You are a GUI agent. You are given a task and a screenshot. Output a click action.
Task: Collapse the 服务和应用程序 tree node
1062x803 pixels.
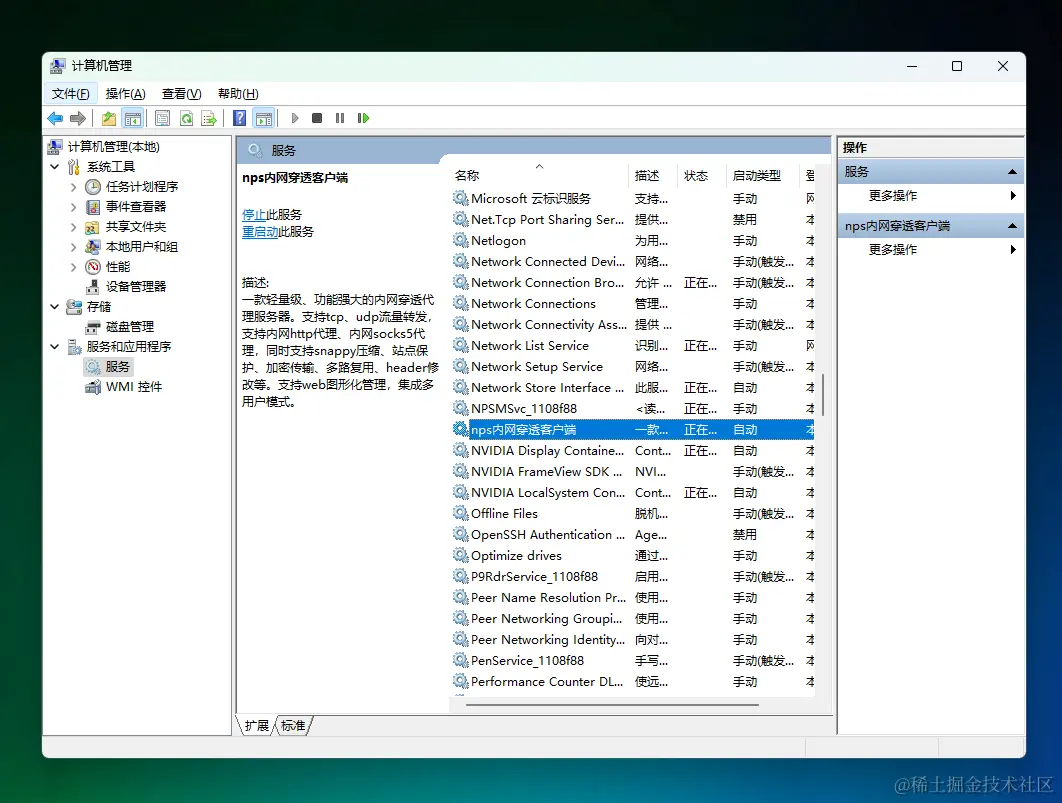pyautogui.click(x=55, y=347)
